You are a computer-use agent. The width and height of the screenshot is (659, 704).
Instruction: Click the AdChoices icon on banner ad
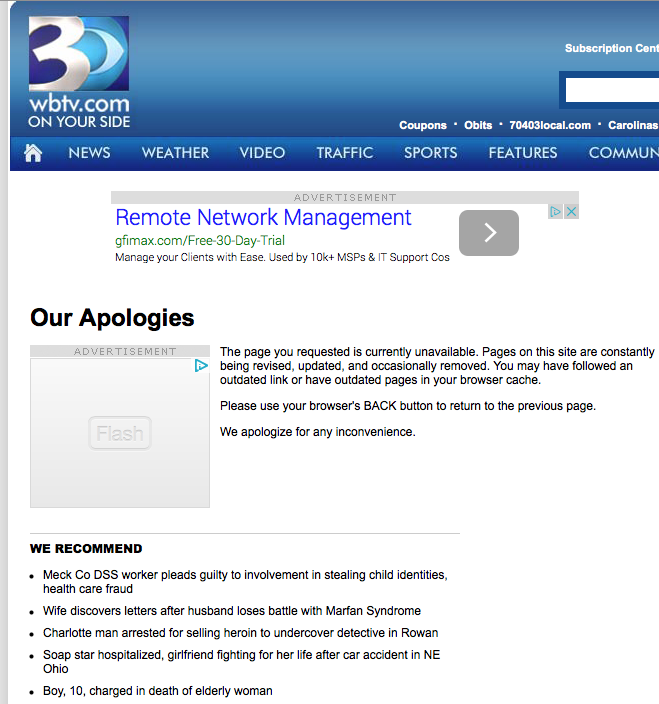tap(557, 212)
